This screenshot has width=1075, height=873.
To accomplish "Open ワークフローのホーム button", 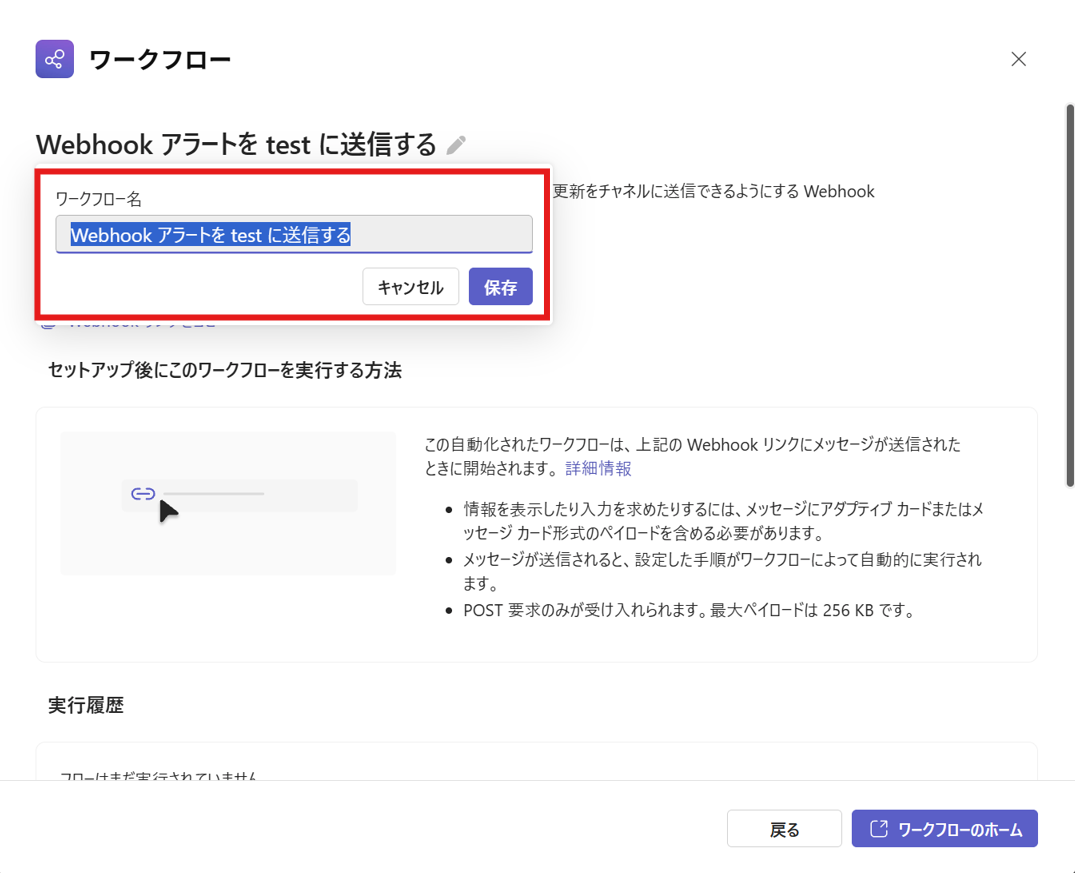I will pos(944,829).
